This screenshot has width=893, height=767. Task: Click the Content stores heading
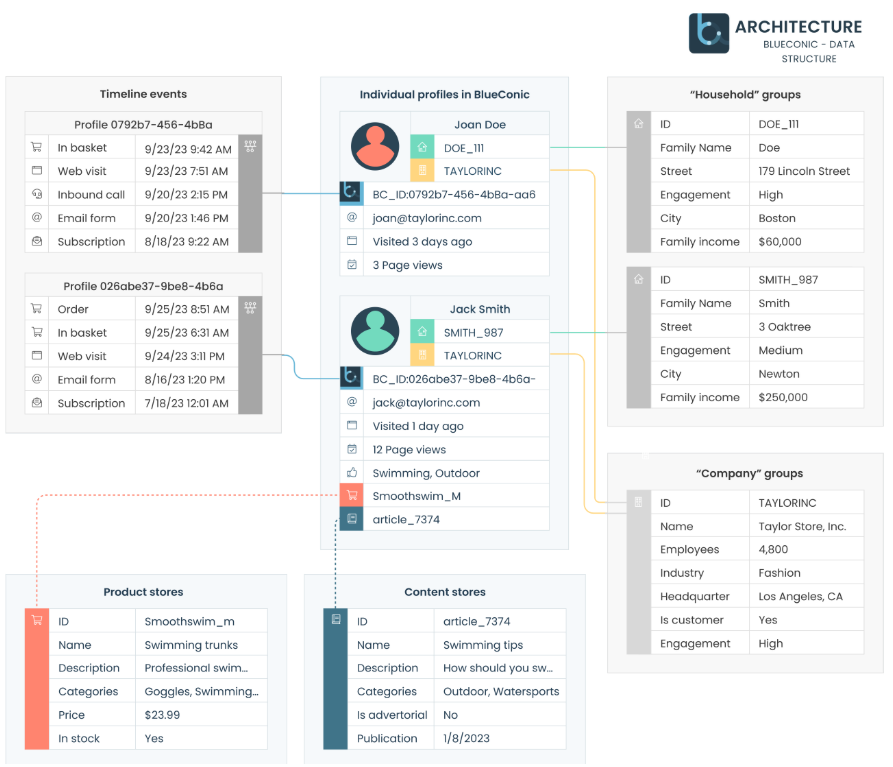445,592
